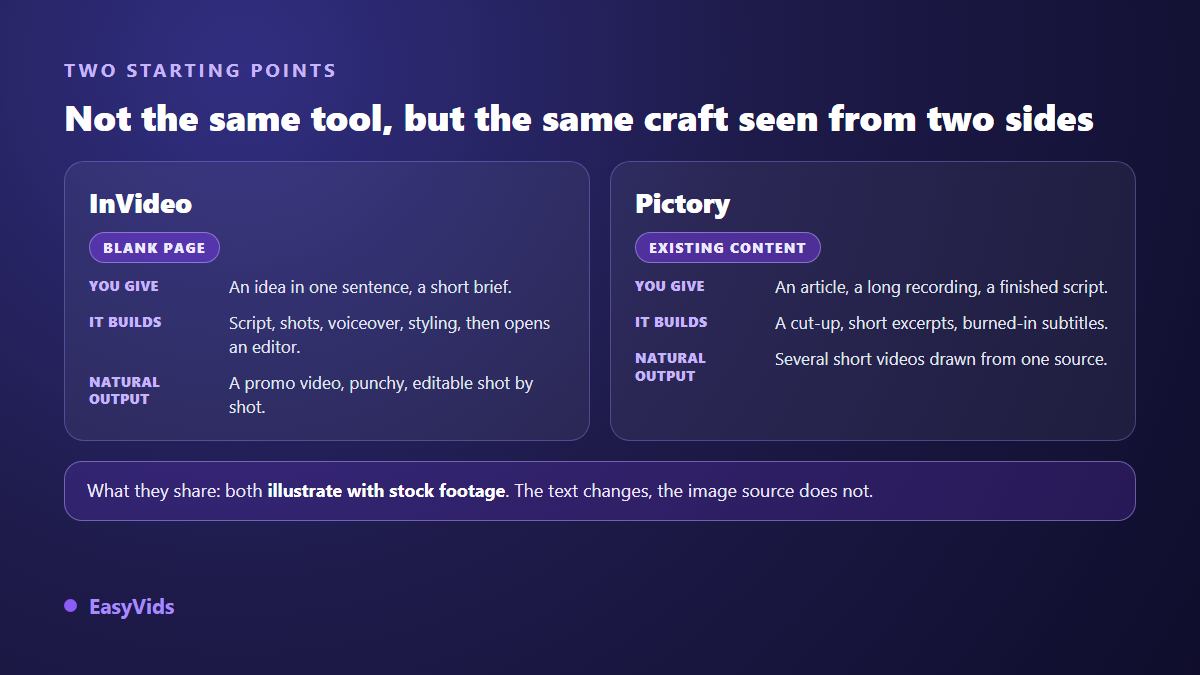Click the slide title about same craft
The width and height of the screenshot is (1200, 675).
[x=579, y=119]
